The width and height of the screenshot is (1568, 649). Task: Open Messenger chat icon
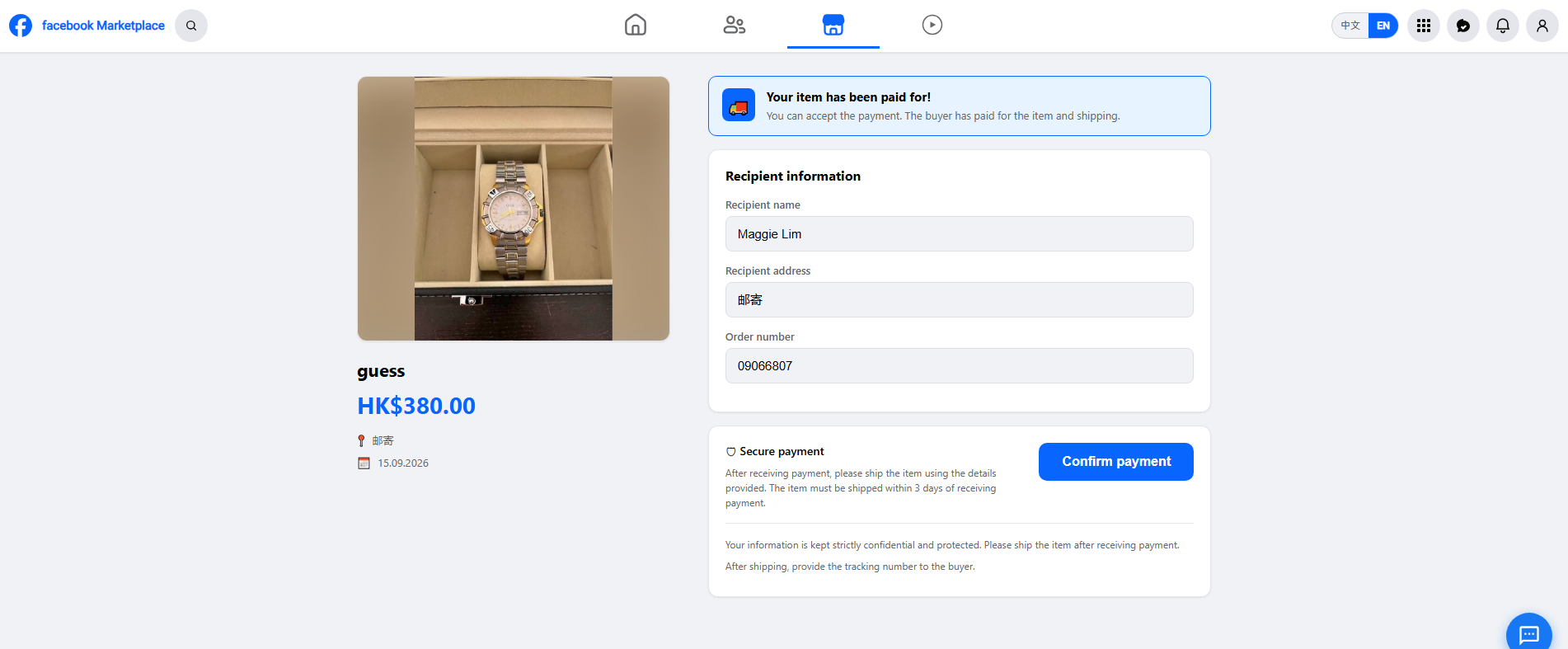(1463, 26)
